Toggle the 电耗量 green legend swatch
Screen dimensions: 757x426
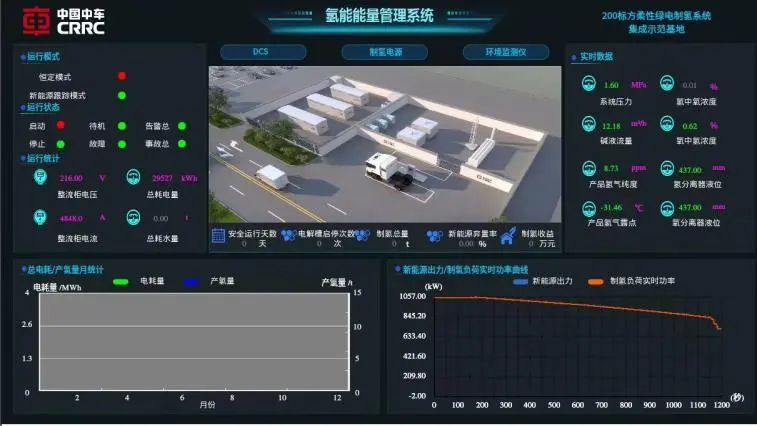122,282
